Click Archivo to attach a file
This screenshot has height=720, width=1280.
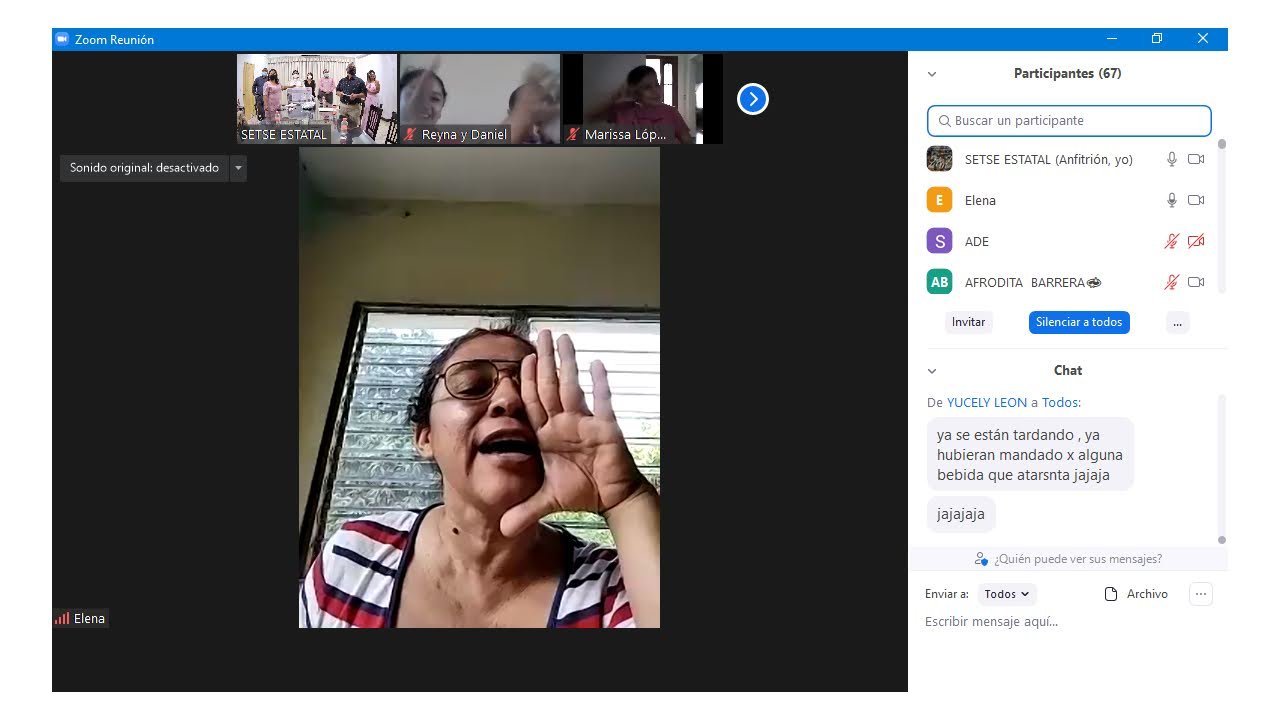tap(1136, 594)
